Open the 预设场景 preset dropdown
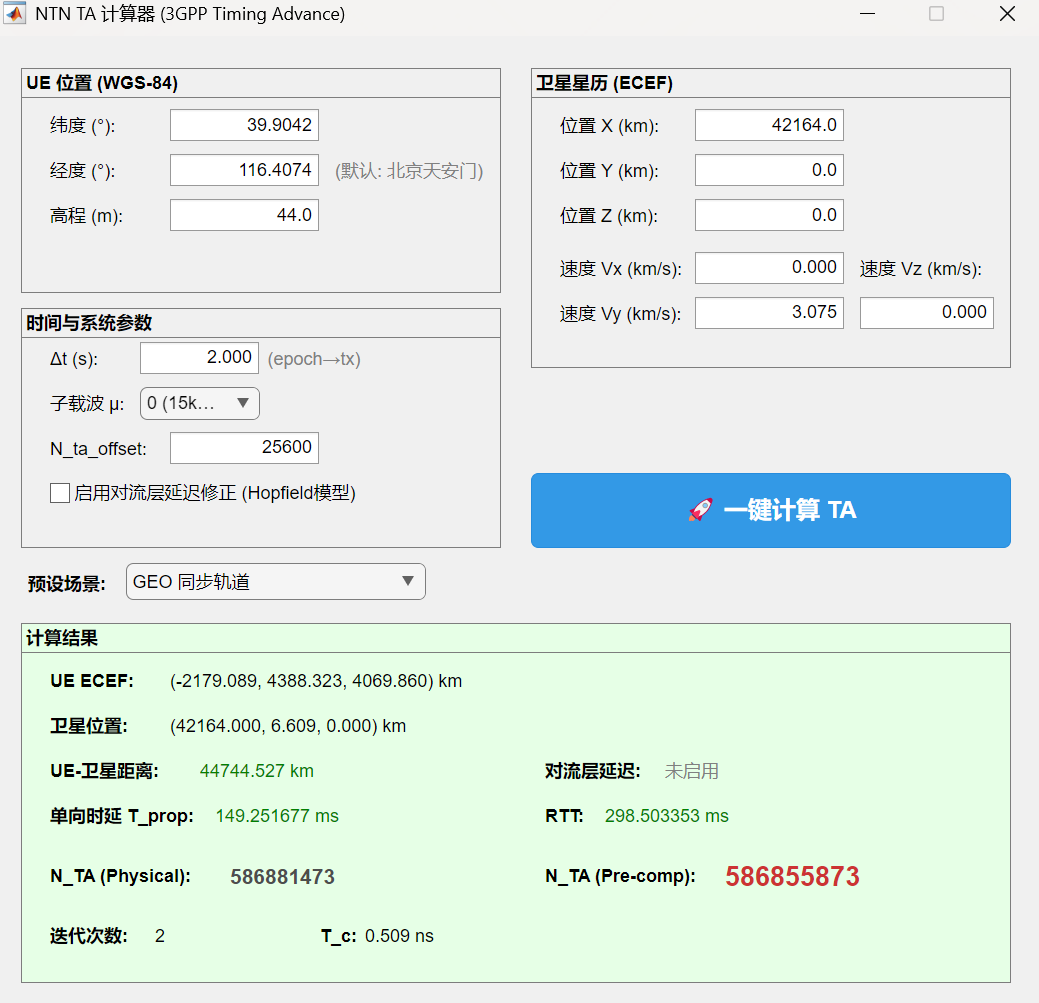 (x=275, y=581)
